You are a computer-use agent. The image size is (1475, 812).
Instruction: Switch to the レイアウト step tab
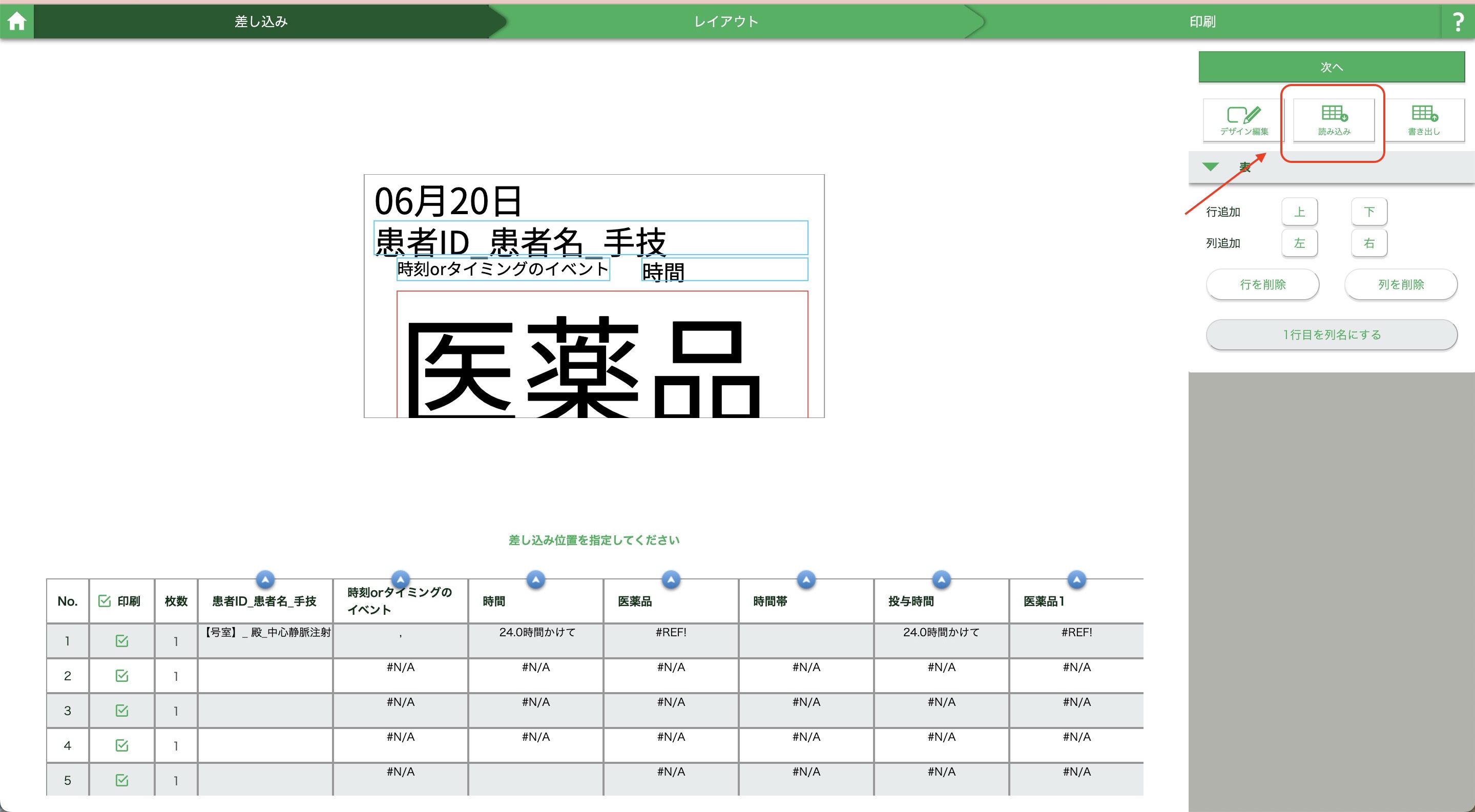[x=725, y=22]
